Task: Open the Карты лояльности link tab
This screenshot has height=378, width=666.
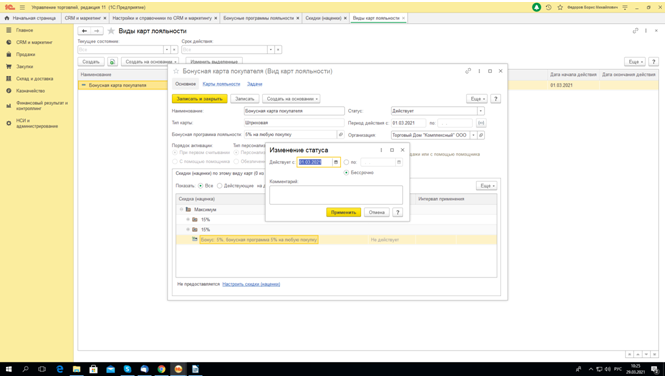Action: 221,84
